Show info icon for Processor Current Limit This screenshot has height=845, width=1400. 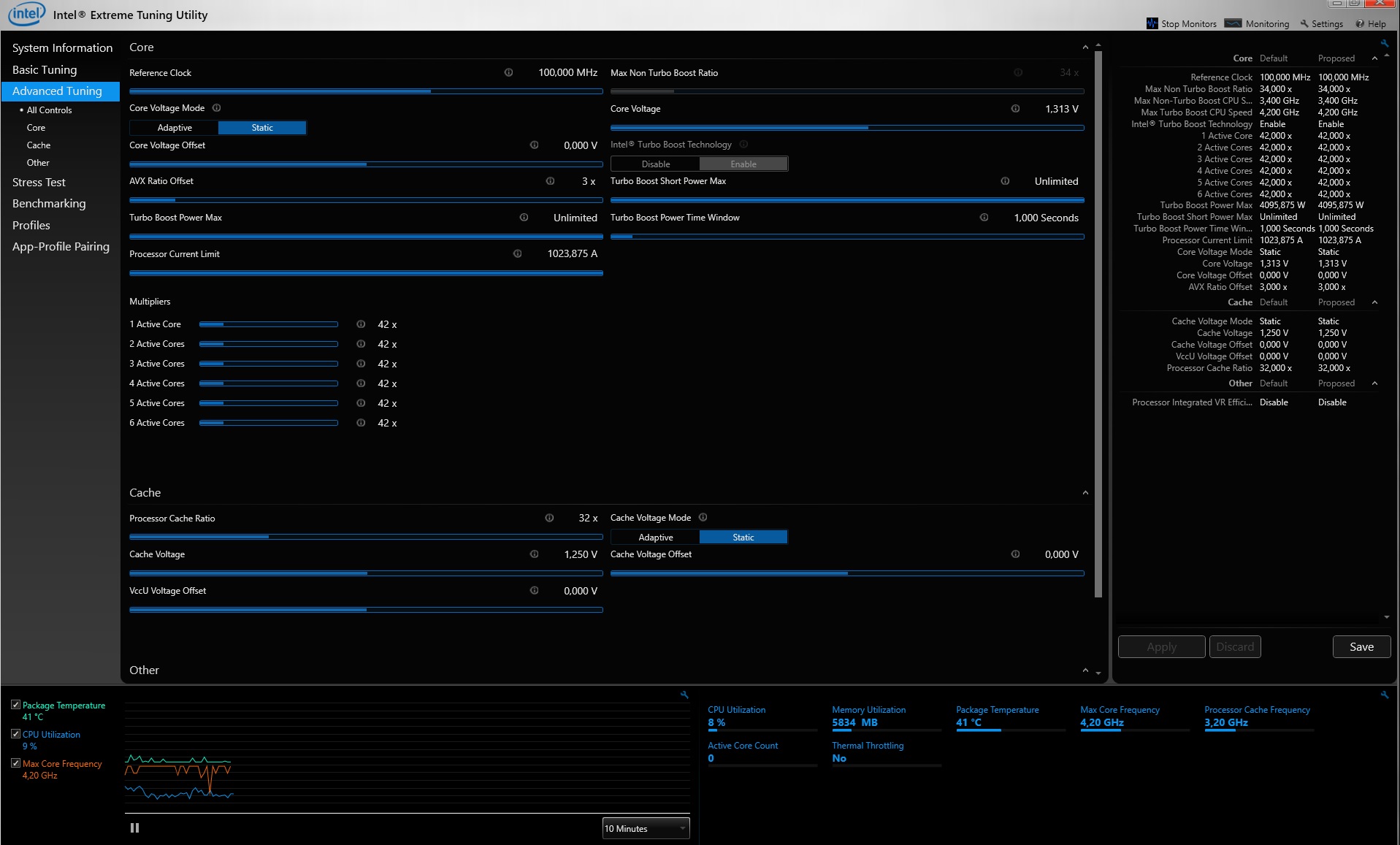(x=517, y=253)
